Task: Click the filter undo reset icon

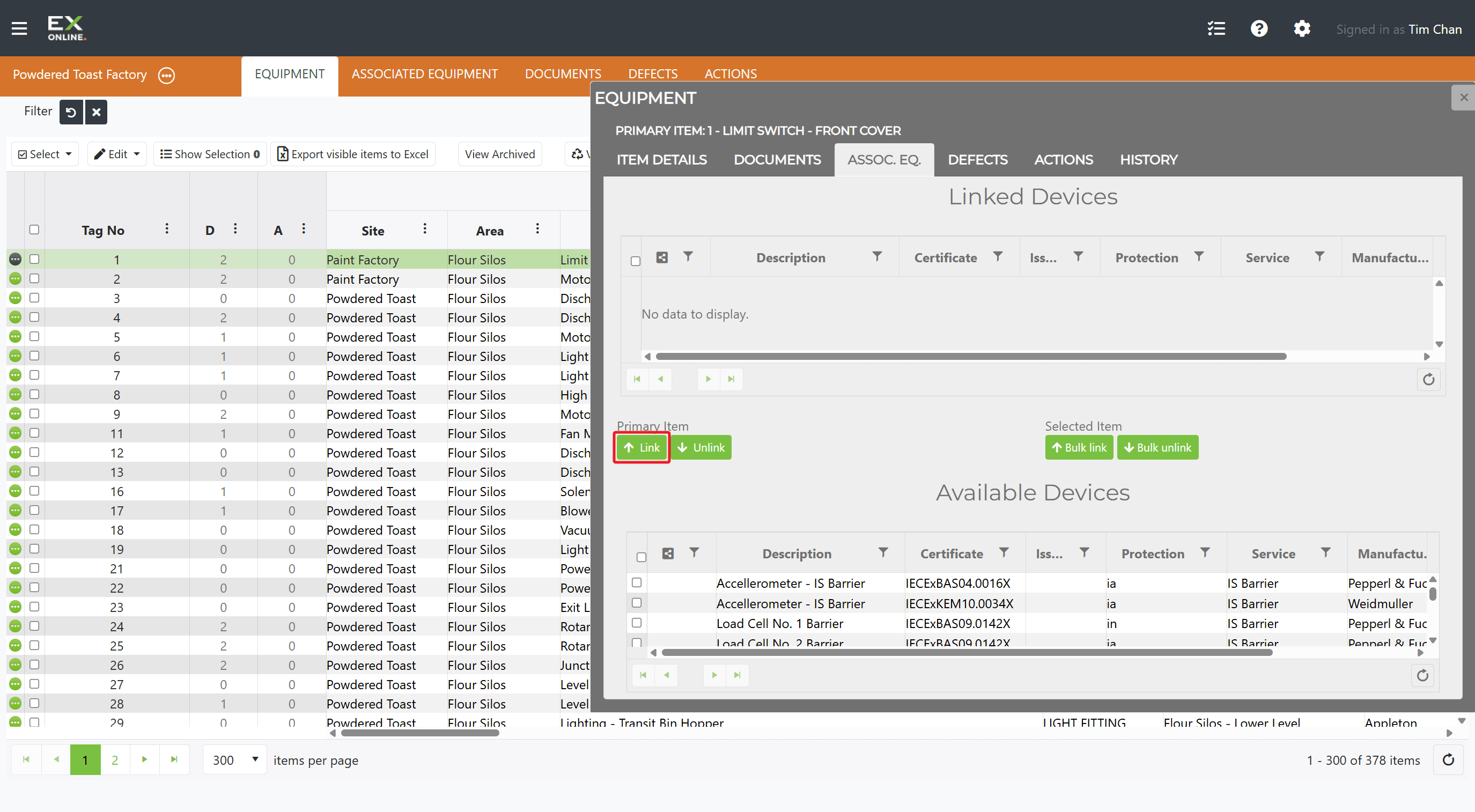Action: pyautogui.click(x=71, y=112)
